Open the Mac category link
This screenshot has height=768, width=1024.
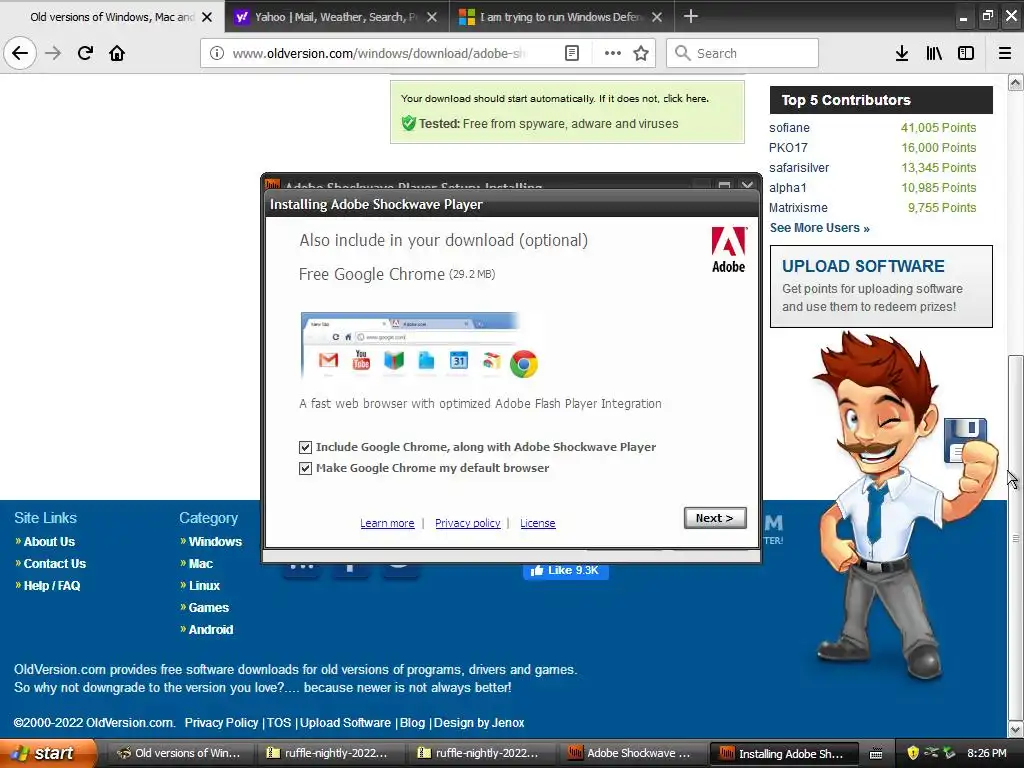click(200, 564)
